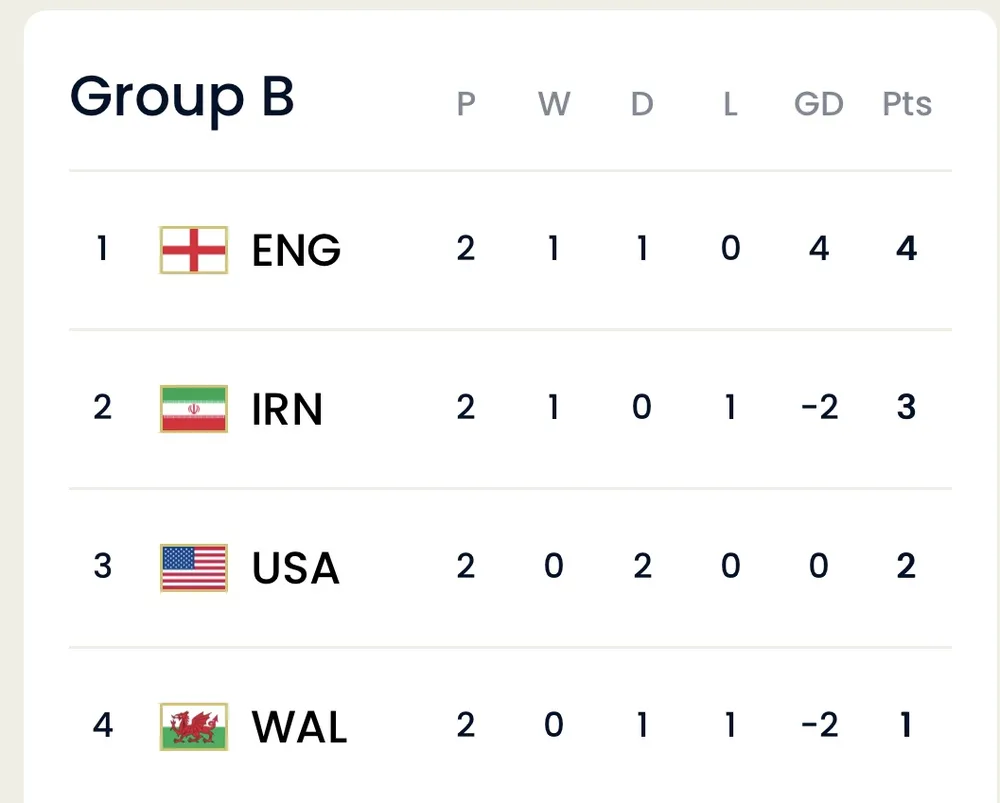This screenshot has width=1000, height=803.
Task: Click the GD column header
Action: click(819, 104)
